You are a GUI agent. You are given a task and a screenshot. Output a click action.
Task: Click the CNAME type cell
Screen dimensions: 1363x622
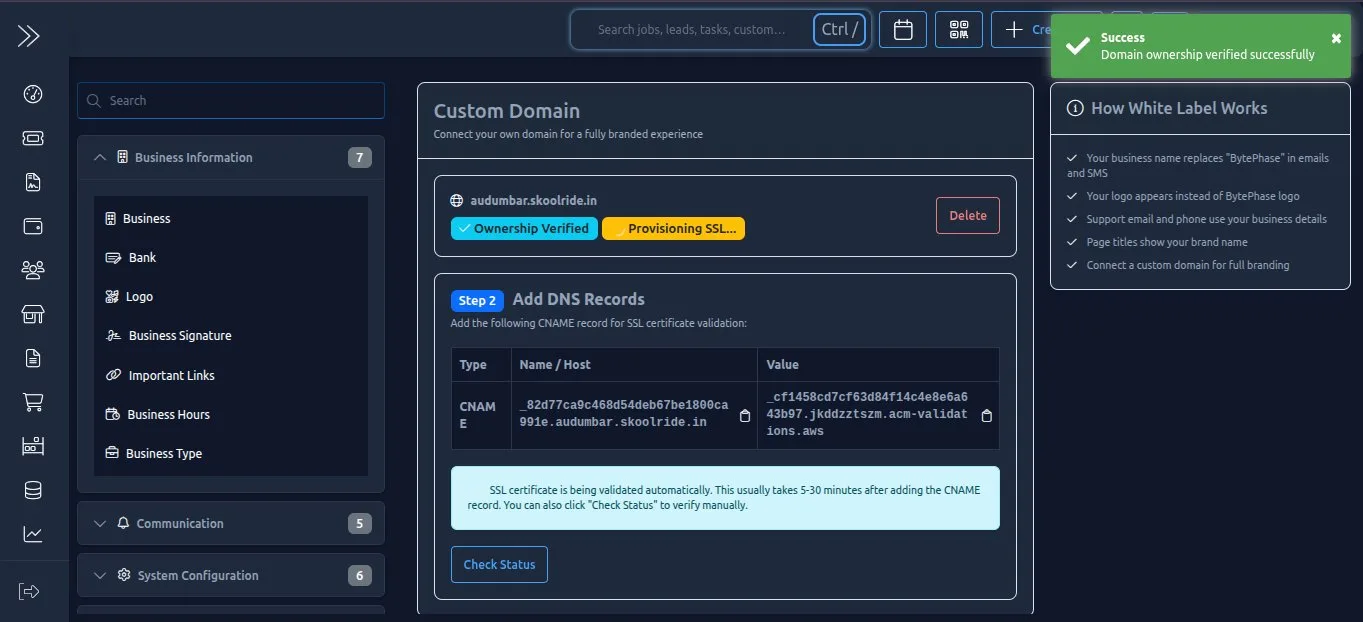(x=481, y=415)
